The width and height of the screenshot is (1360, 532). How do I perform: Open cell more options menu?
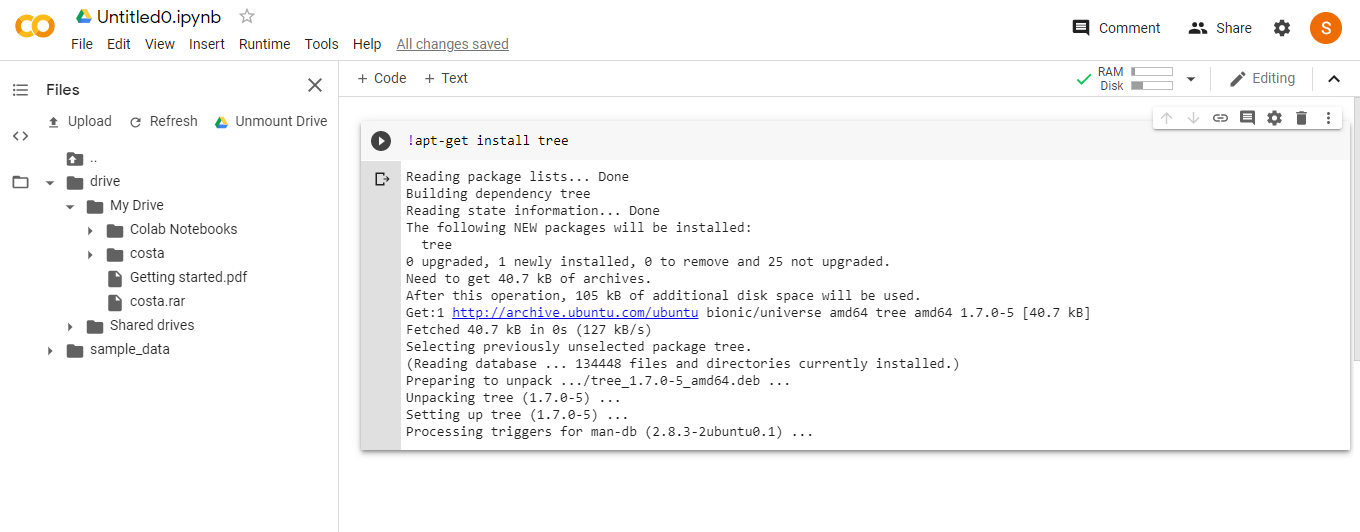1328,118
